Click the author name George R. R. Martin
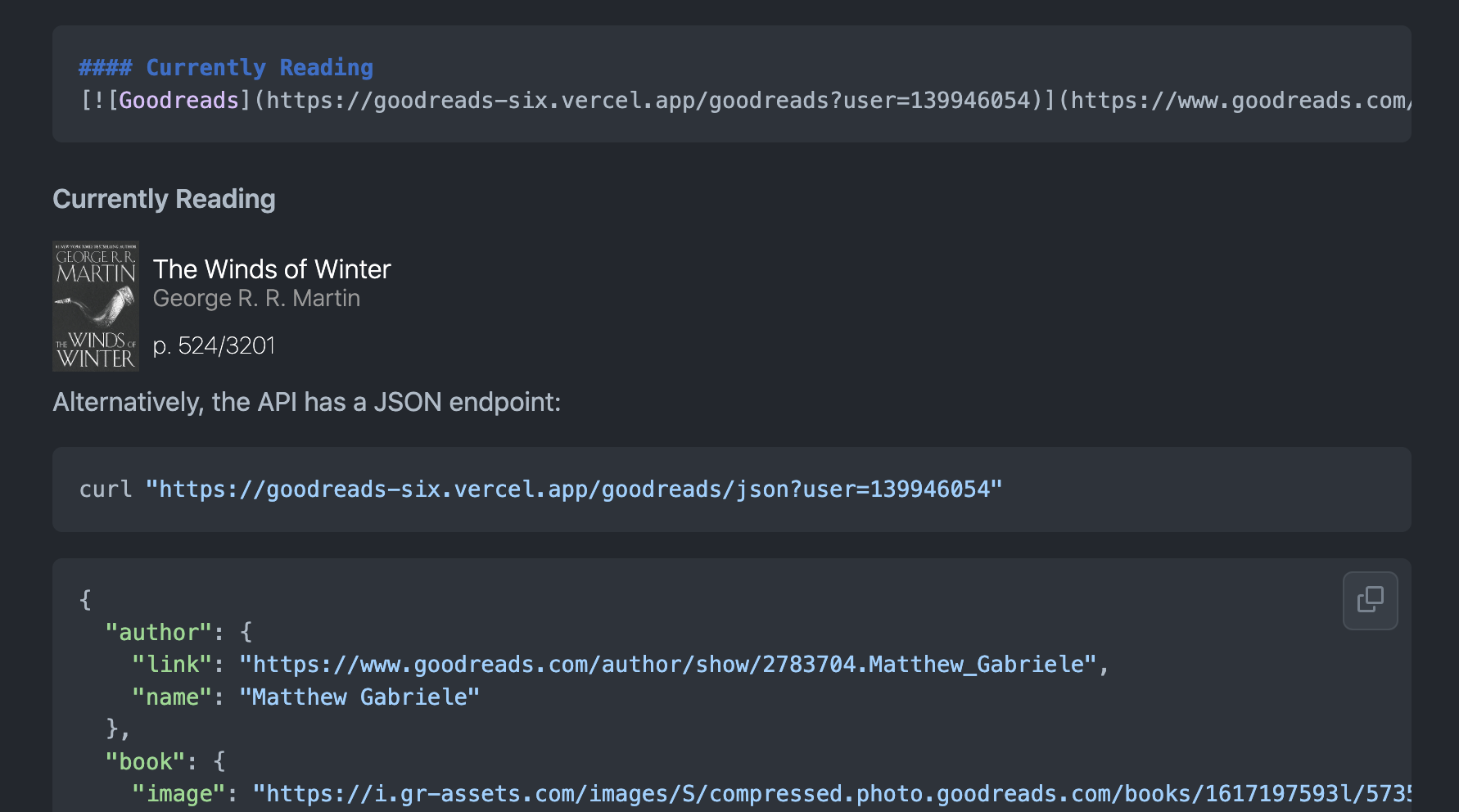This screenshot has height=812, width=1459. (x=256, y=298)
